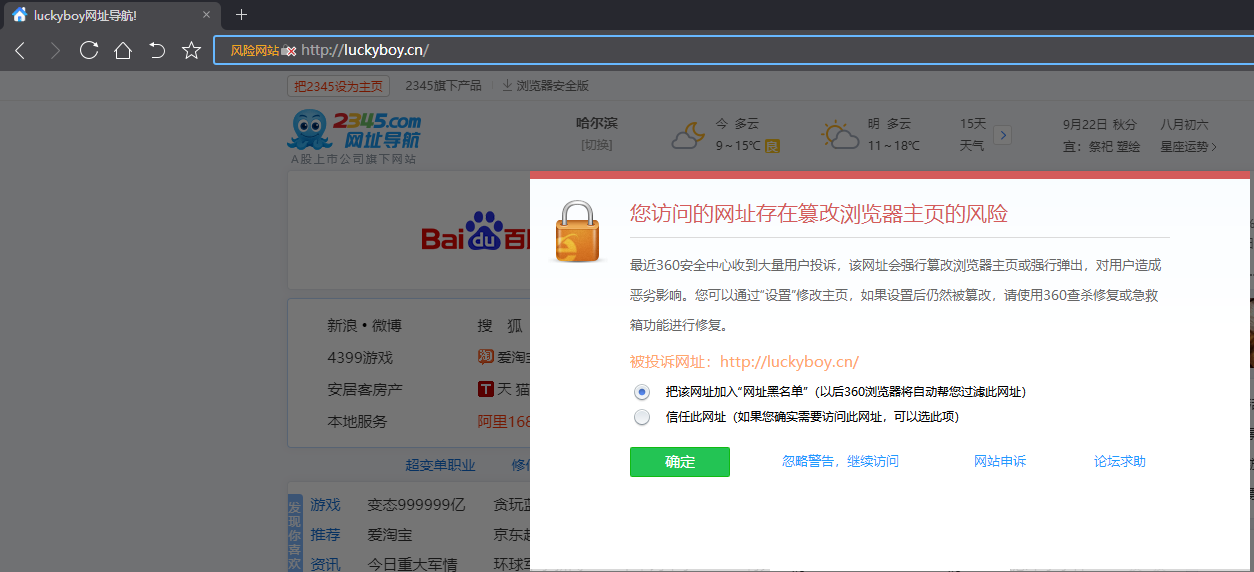
Task: Click 忽略警告,继续访问 link
Action: point(840,462)
